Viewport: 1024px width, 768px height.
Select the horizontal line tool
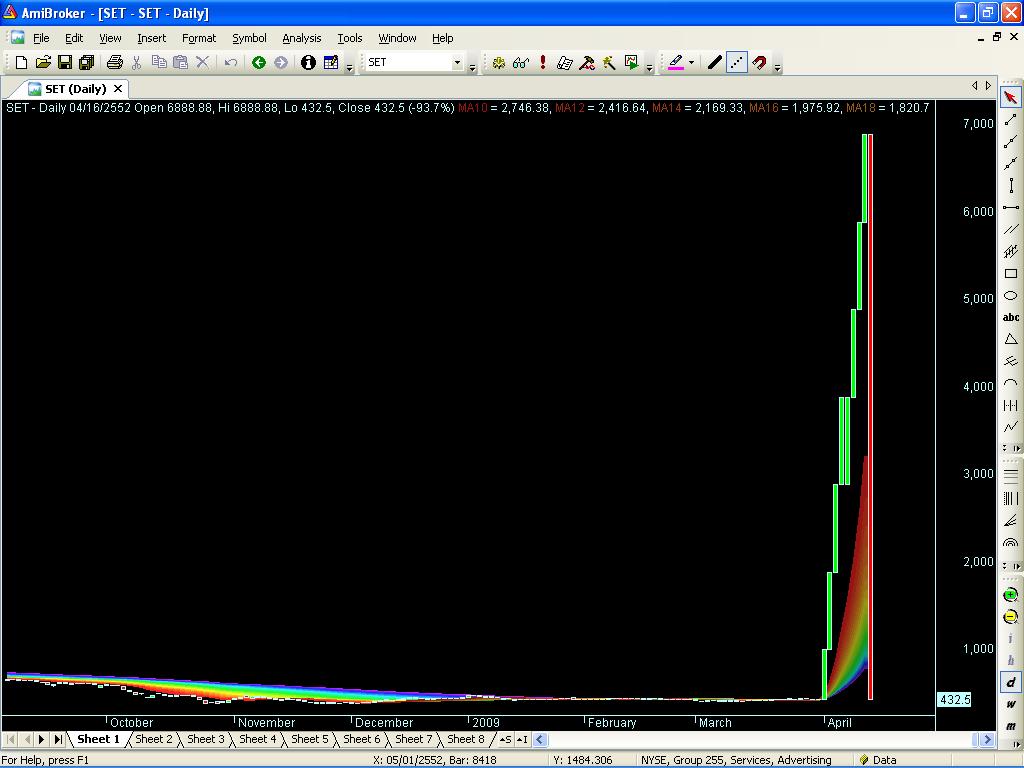pyautogui.click(x=1010, y=208)
